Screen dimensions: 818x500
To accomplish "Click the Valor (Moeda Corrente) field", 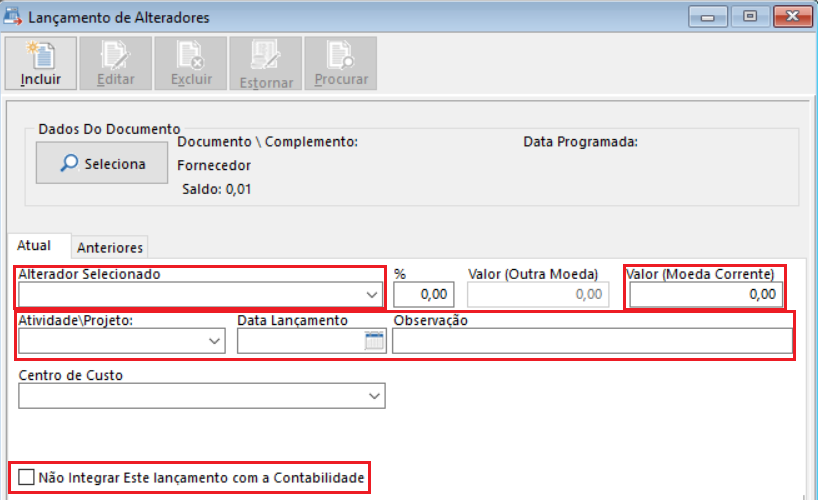I will click(706, 294).
